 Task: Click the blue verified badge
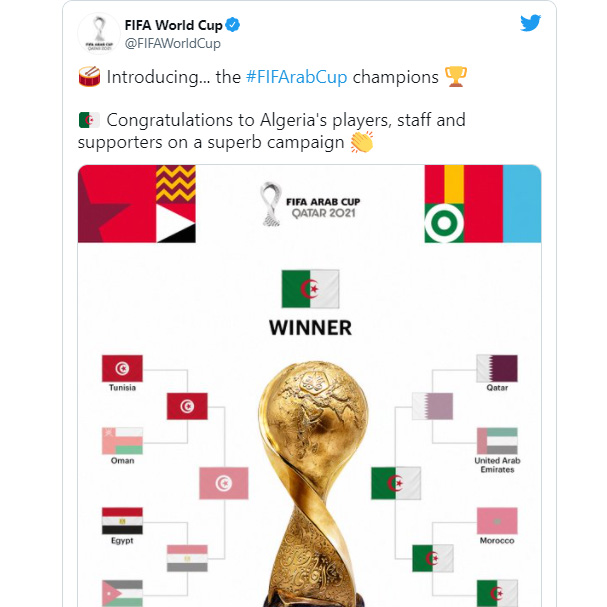click(x=231, y=25)
